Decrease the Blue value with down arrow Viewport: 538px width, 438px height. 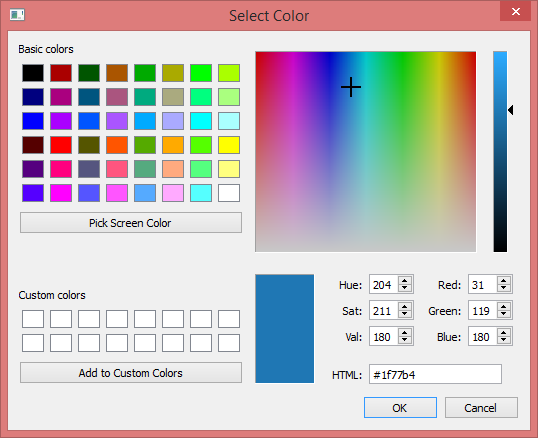click(x=504, y=340)
